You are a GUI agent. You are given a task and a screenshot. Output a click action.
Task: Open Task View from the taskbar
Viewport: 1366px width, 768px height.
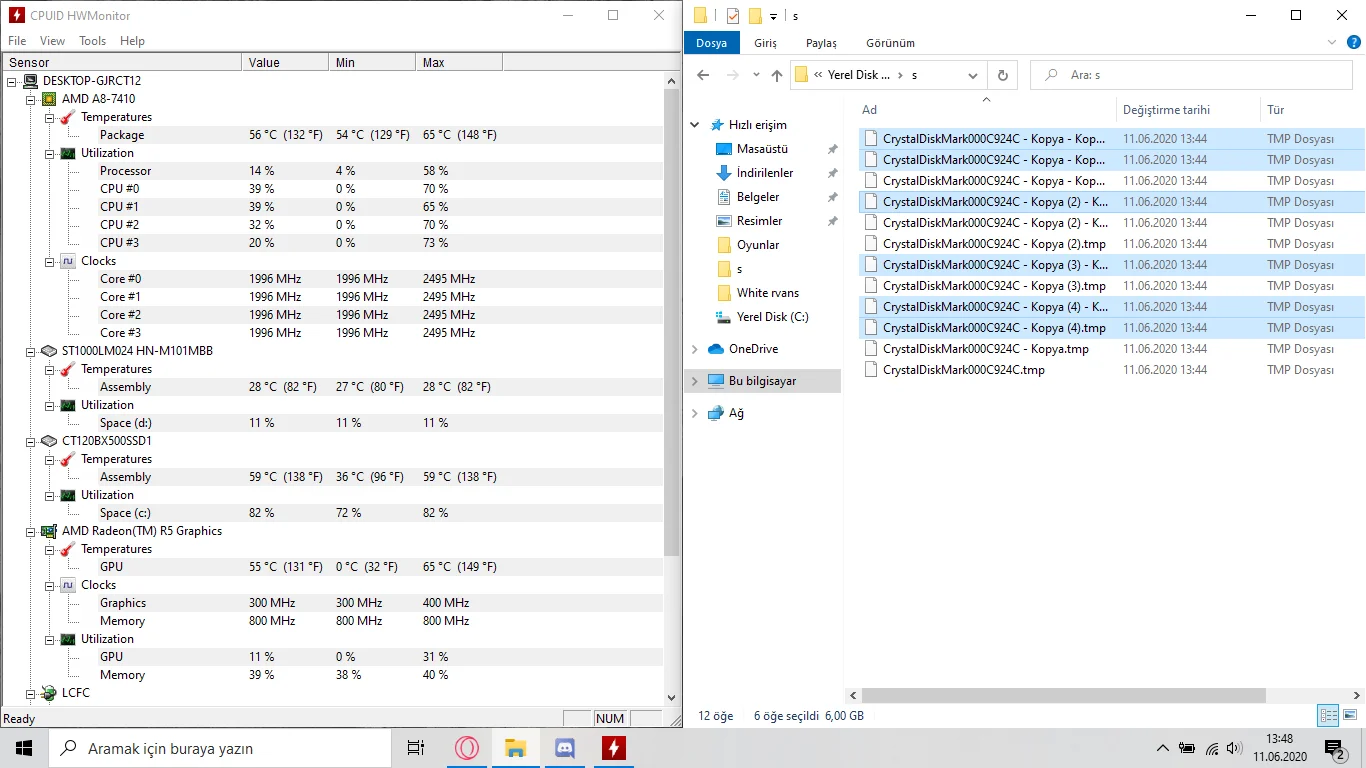coord(416,748)
